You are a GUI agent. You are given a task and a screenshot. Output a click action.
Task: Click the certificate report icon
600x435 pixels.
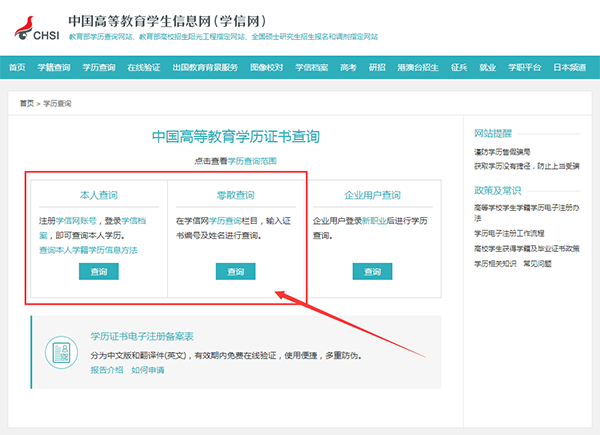tap(61, 352)
